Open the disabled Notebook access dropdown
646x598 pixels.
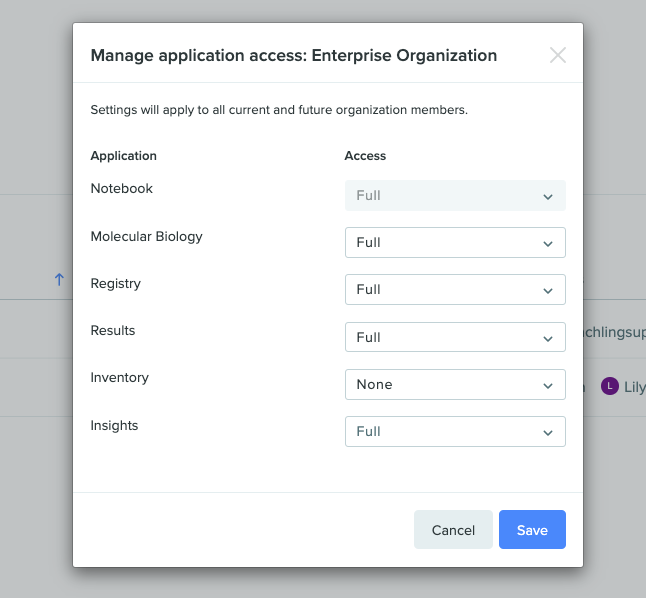455,195
